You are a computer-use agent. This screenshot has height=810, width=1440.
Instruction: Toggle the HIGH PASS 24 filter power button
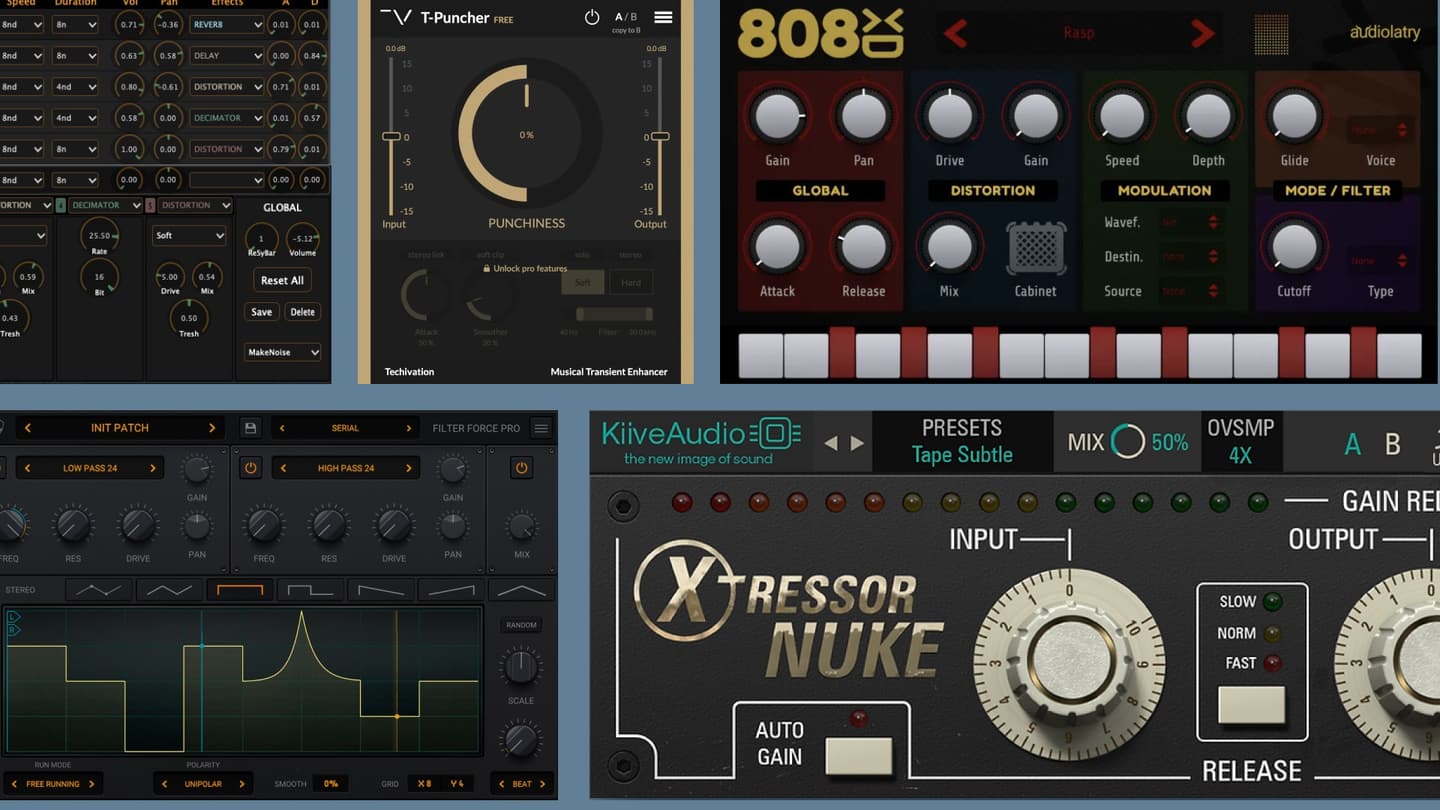click(x=250, y=468)
